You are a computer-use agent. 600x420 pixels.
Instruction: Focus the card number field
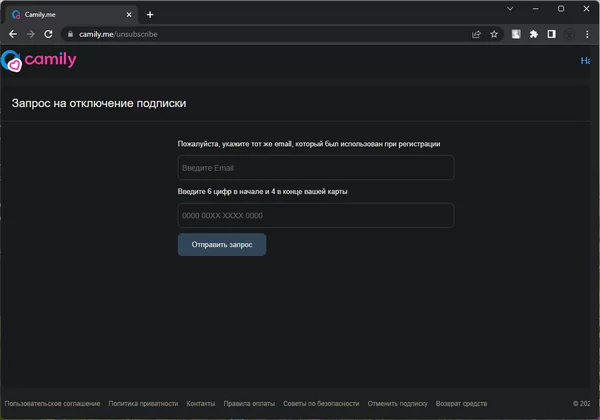coord(315,216)
